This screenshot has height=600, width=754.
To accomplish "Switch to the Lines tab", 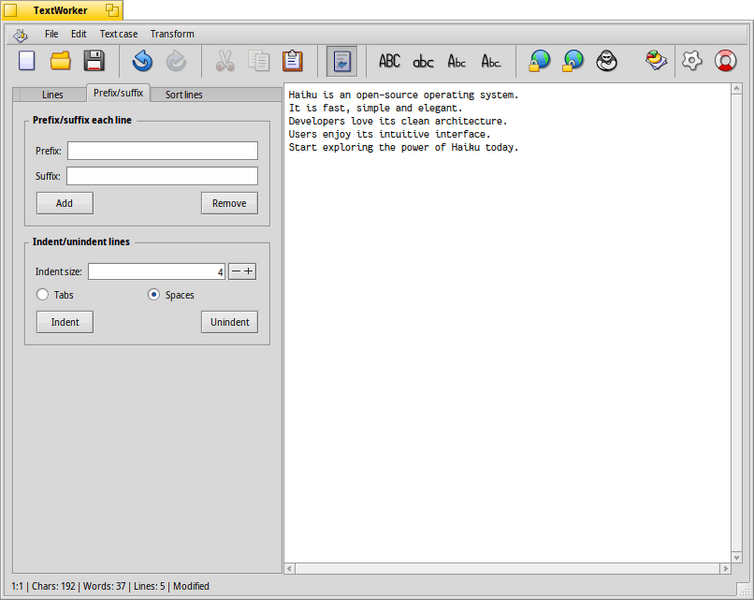I will pos(52,95).
